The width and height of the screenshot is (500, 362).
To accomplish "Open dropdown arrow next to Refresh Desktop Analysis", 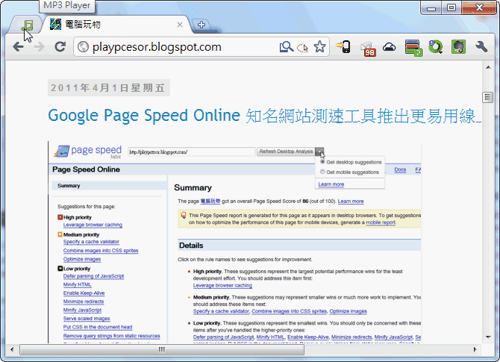I will tap(320, 152).
